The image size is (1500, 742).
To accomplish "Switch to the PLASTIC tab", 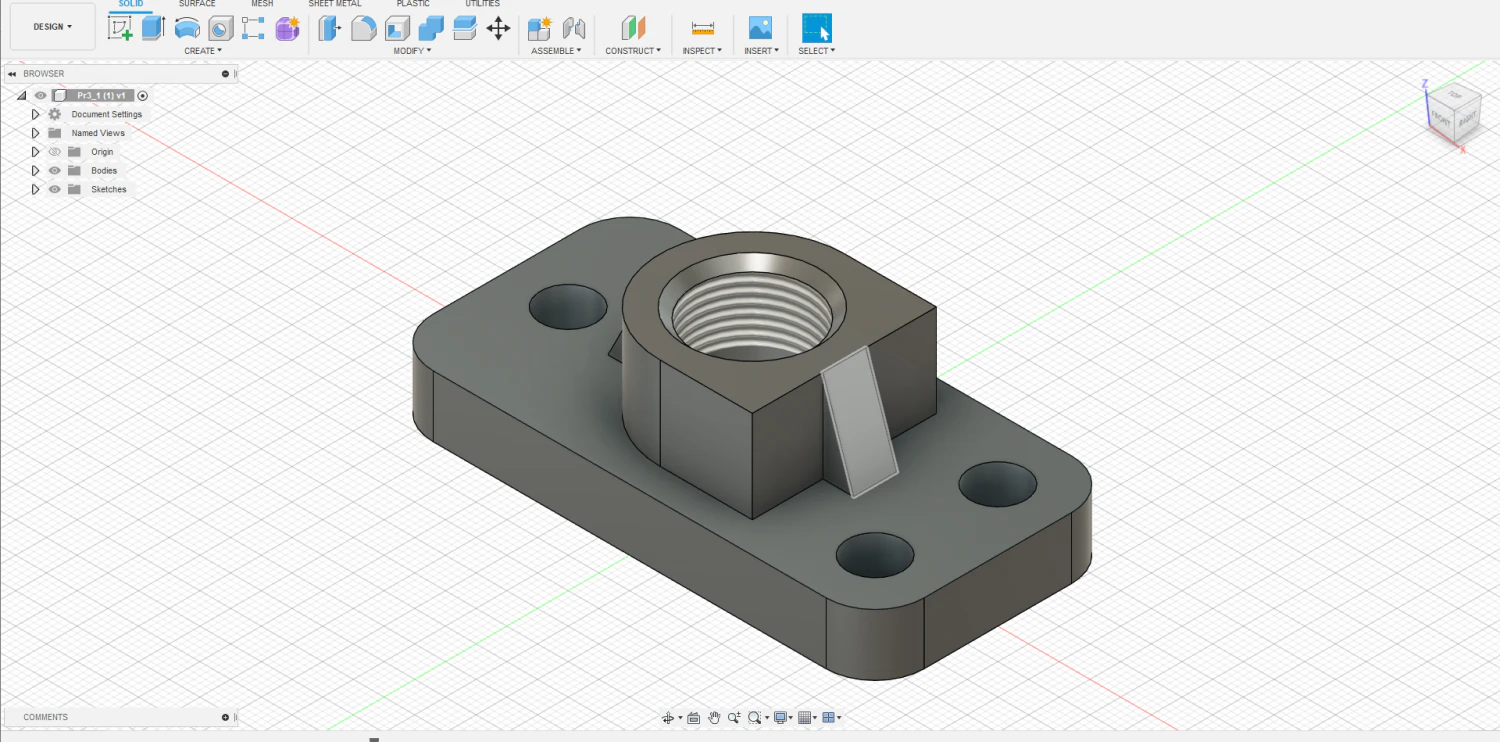I will click(x=413, y=4).
